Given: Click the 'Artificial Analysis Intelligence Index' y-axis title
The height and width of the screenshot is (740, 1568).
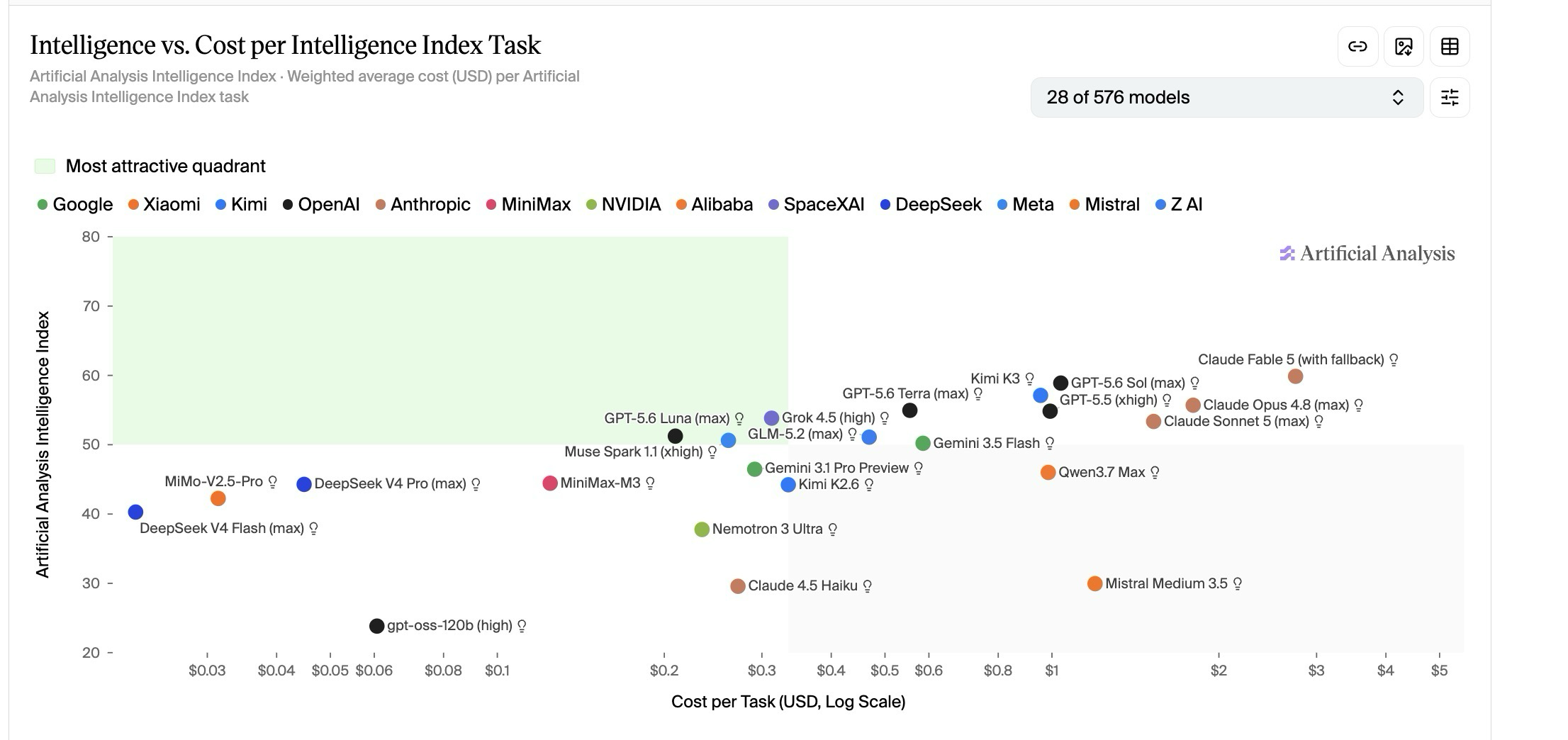Looking at the screenshot, I should [43, 444].
